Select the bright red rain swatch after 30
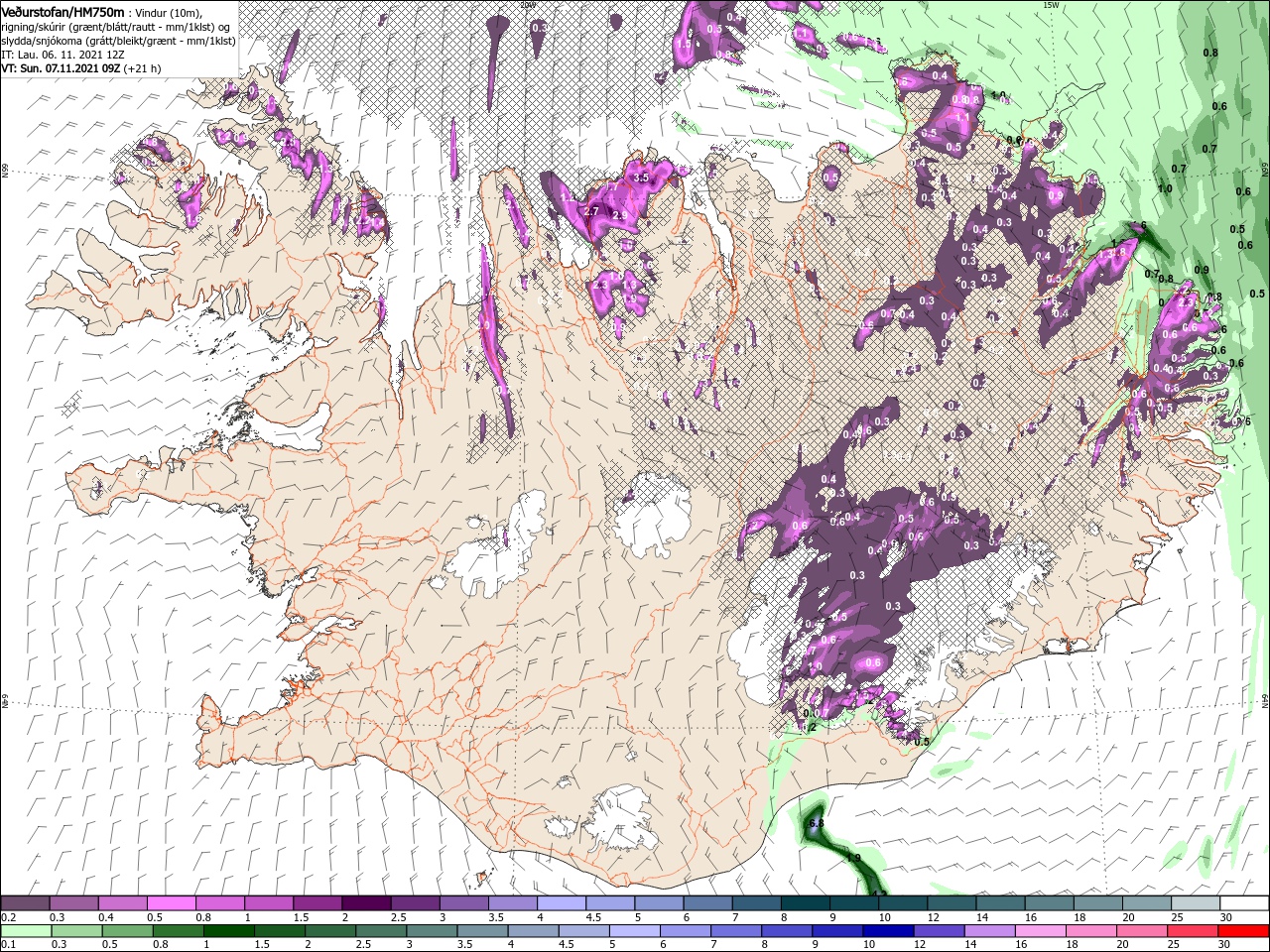The height and width of the screenshot is (952, 1270). (x=1244, y=931)
